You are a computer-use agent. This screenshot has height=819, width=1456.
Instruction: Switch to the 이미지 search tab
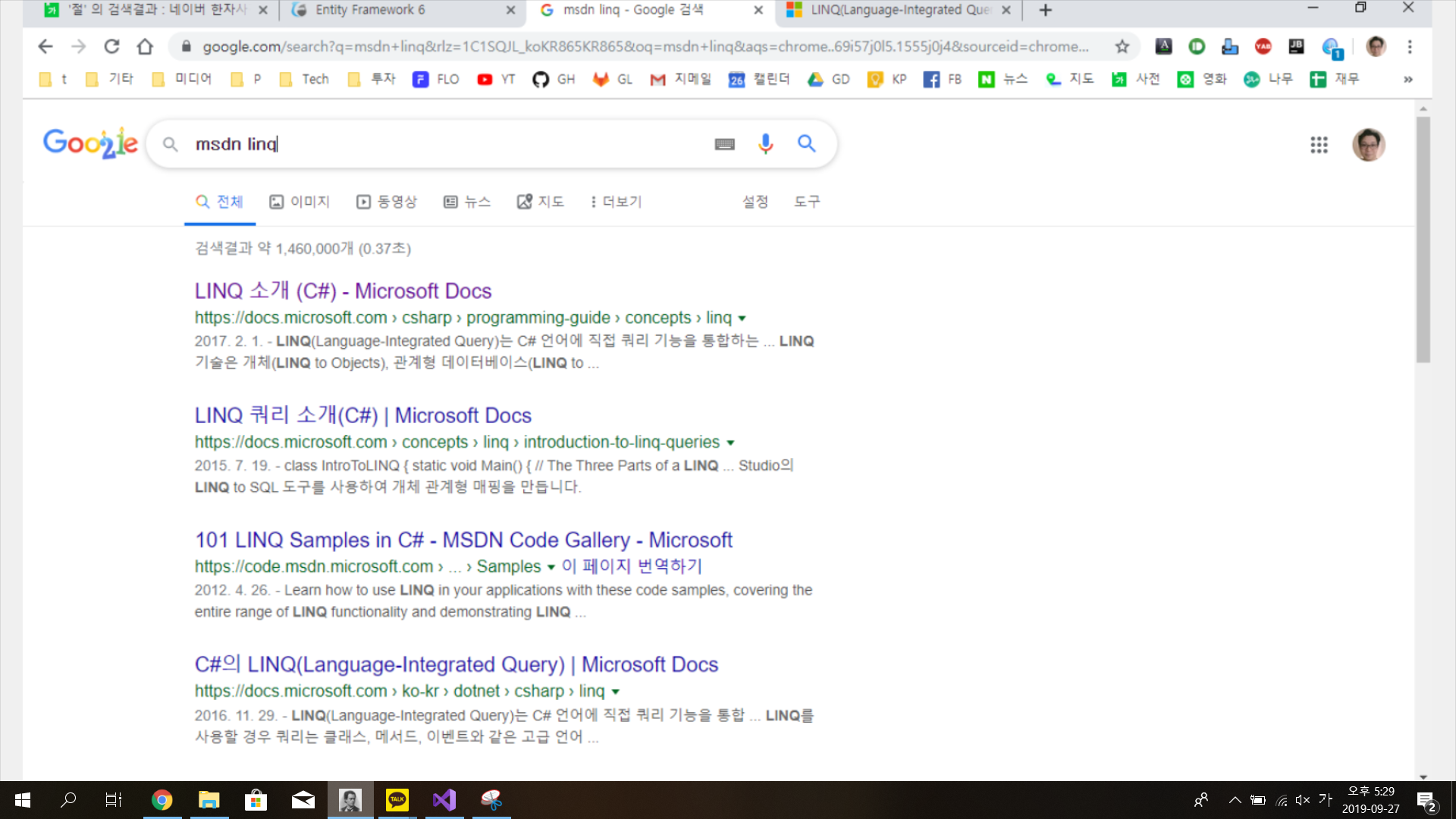[300, 202]
